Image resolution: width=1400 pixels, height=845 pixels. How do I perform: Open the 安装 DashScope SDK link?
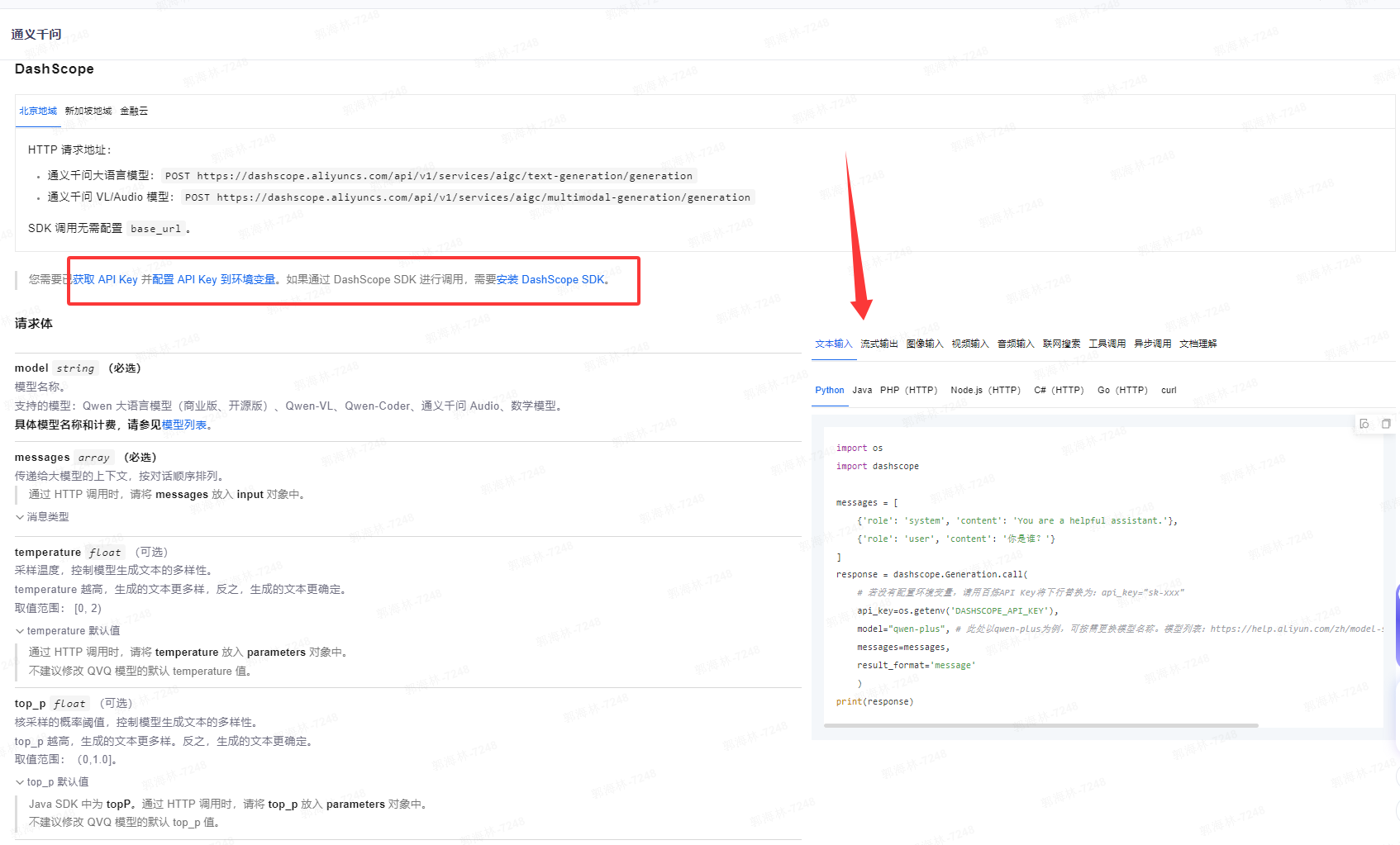click(x=550, y=280)
